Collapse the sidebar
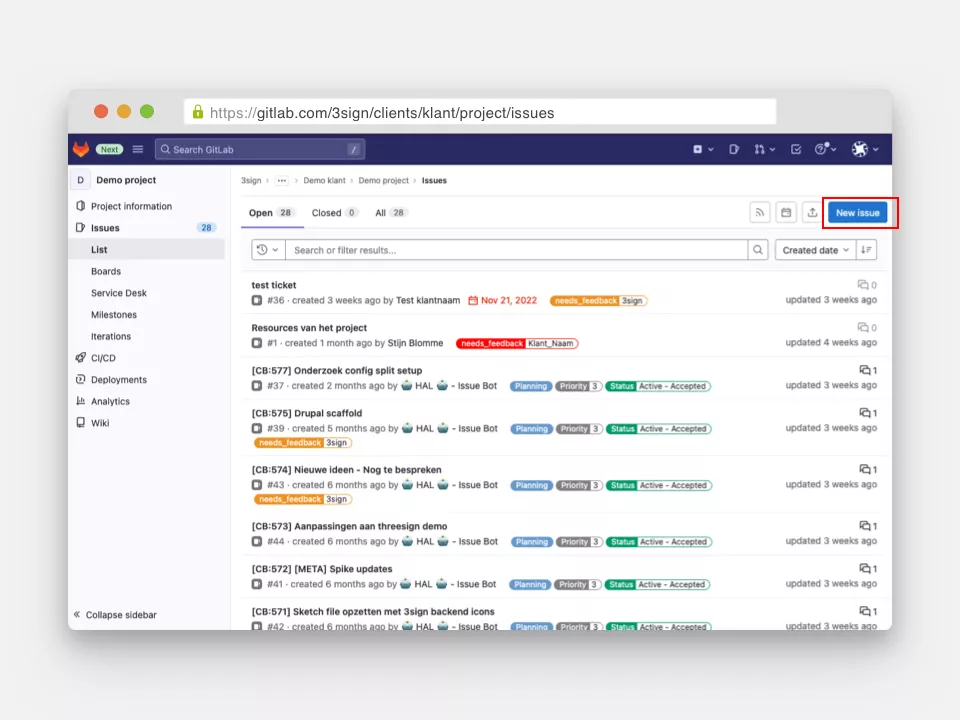 tap(115, 615)
